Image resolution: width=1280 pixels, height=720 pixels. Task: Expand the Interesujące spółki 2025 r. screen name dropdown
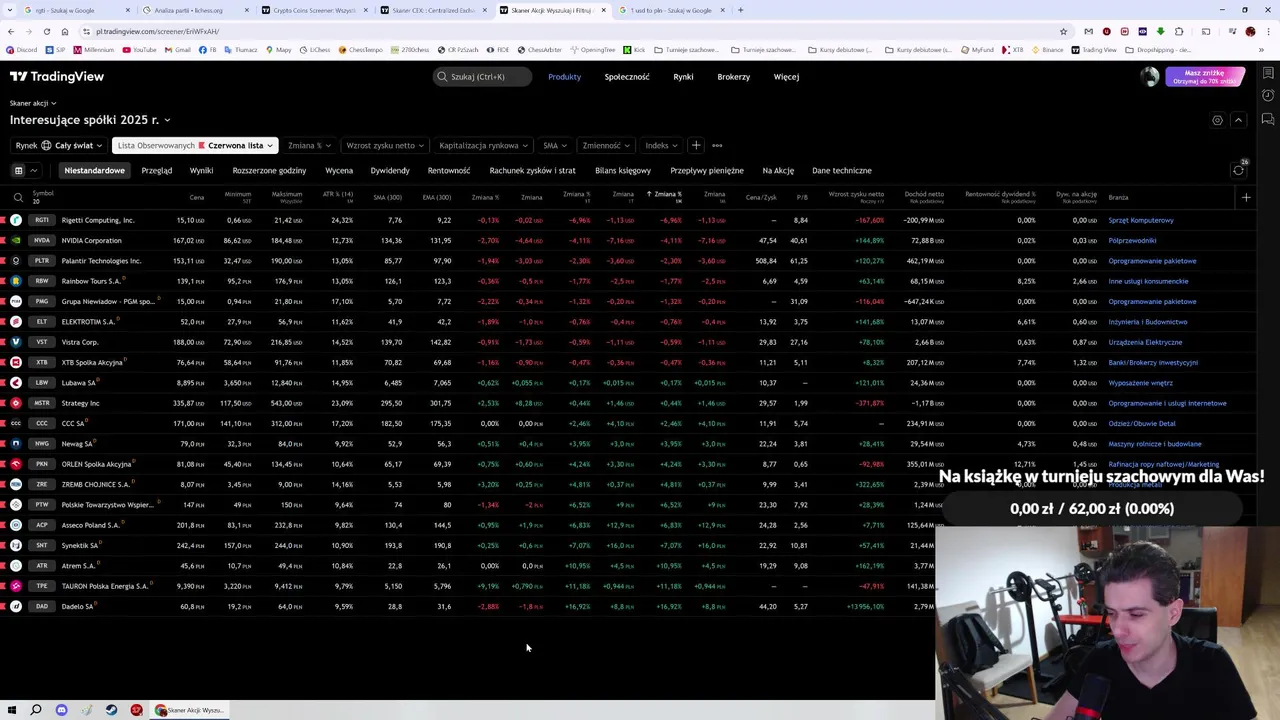point(90,120)
